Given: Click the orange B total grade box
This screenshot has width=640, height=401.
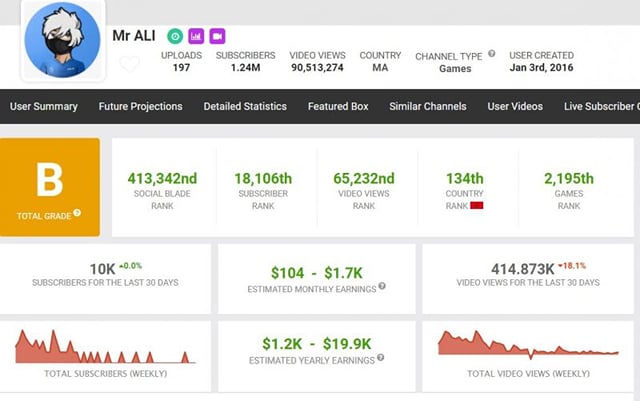Looking at the screenshot, I should coord(50,187).
